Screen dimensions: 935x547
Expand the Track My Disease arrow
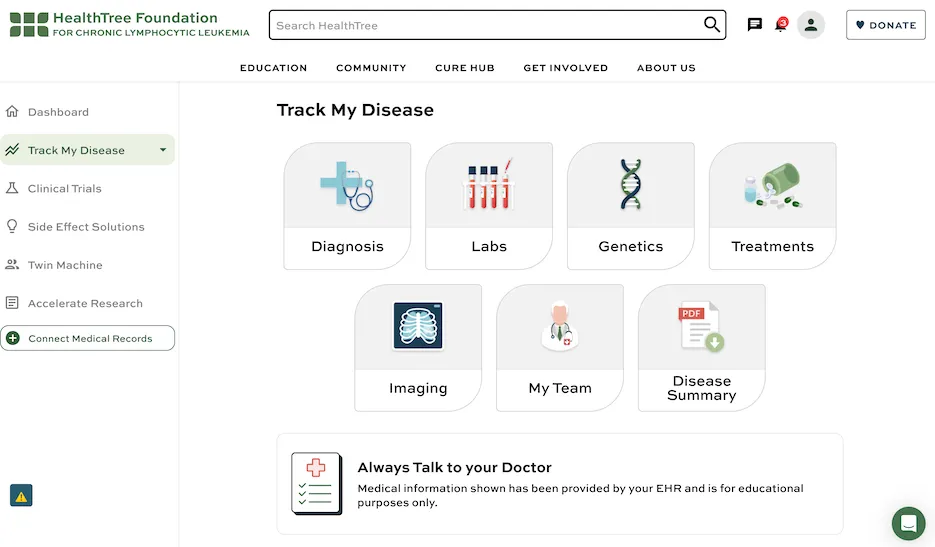point(163,151)
